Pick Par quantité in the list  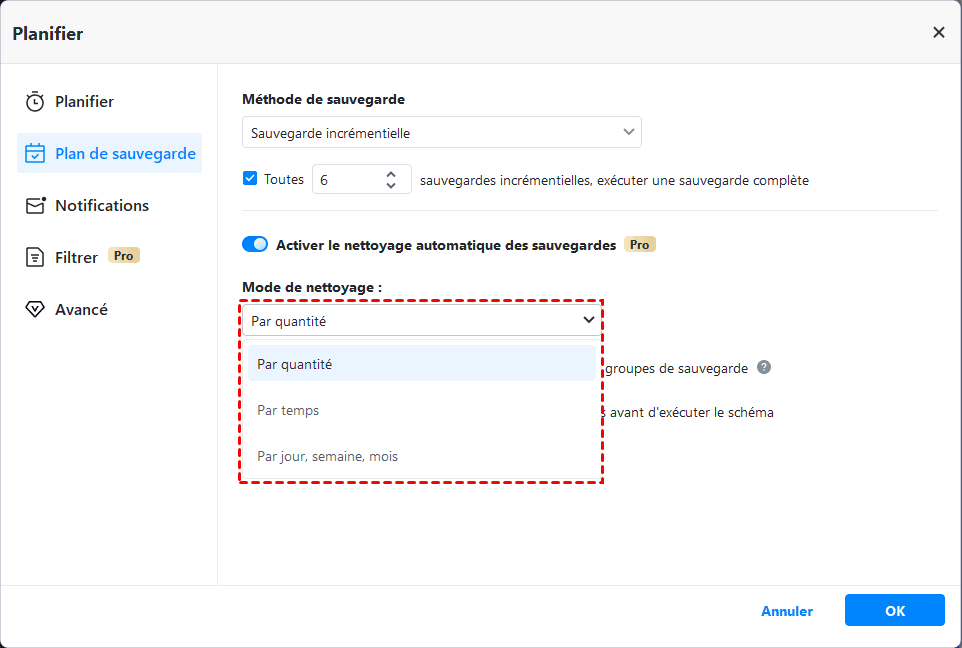[294, 364]
